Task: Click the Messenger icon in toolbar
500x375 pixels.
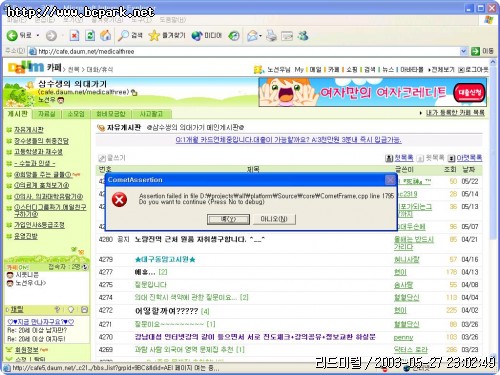Action: [303, 35]
